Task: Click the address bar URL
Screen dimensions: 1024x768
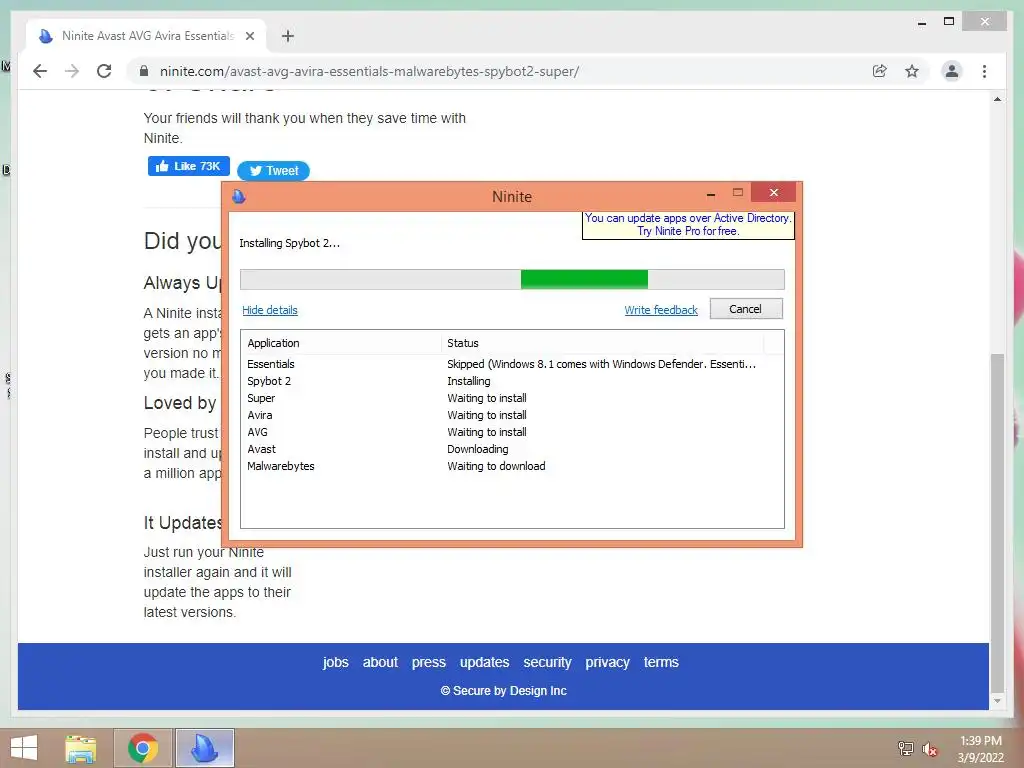Action: pyautogui.click(x=369, y=71)
